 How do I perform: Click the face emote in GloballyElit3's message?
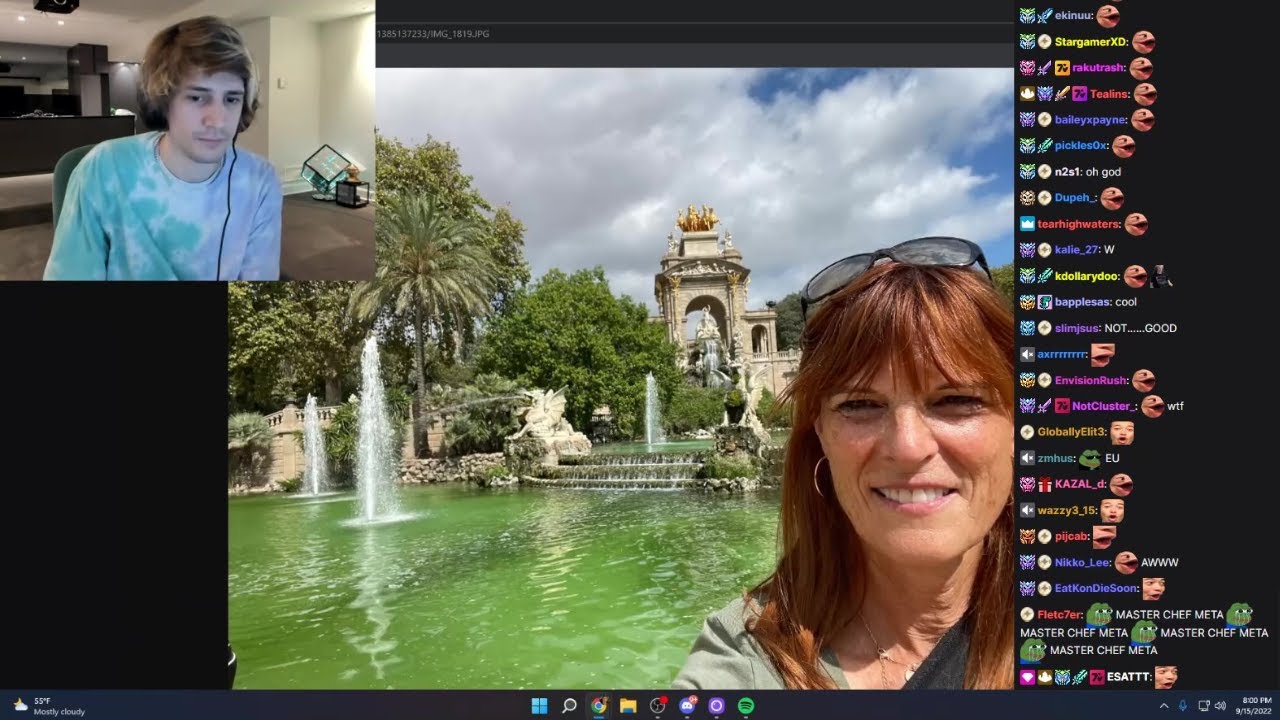(1122, 432)
